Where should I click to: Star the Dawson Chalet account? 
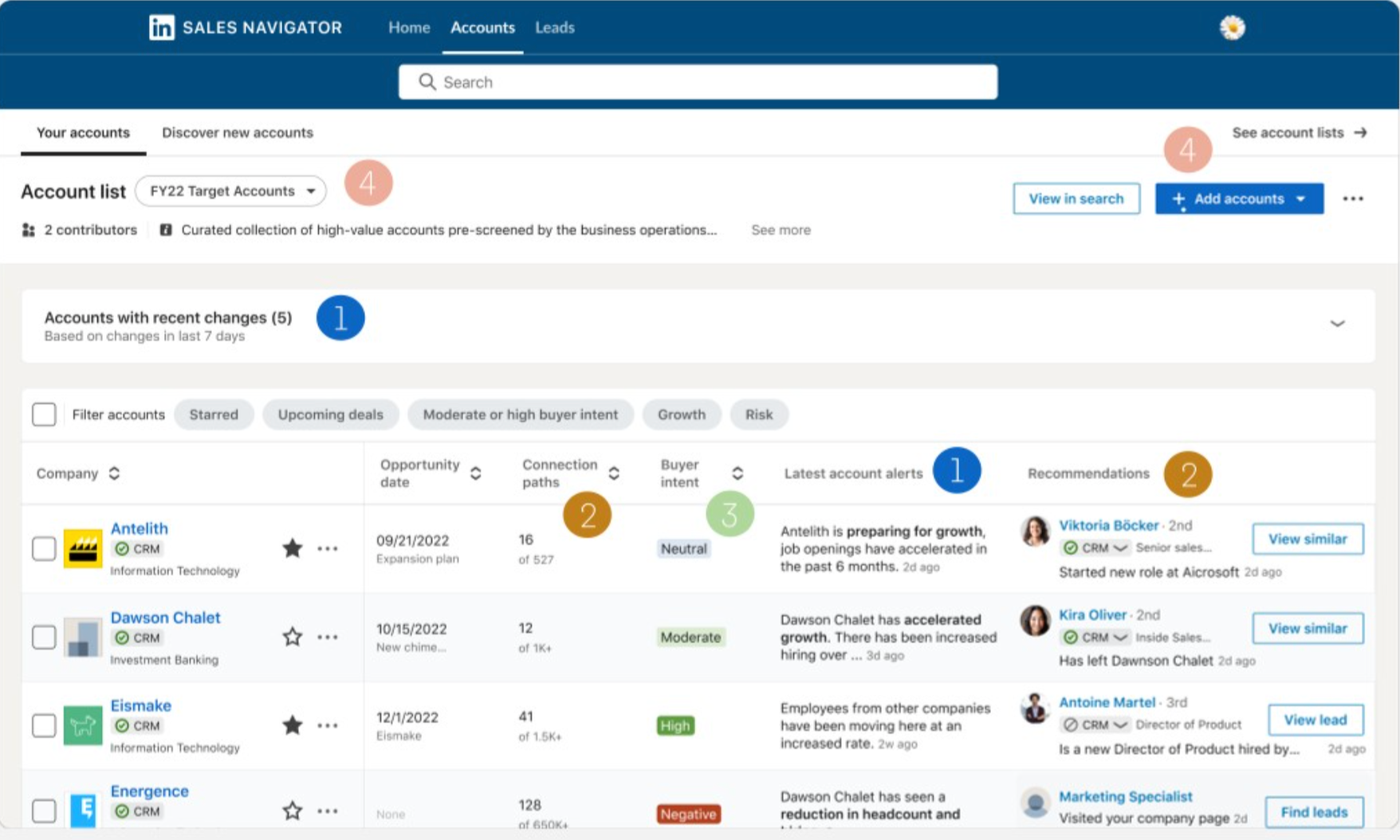(293, 637)
